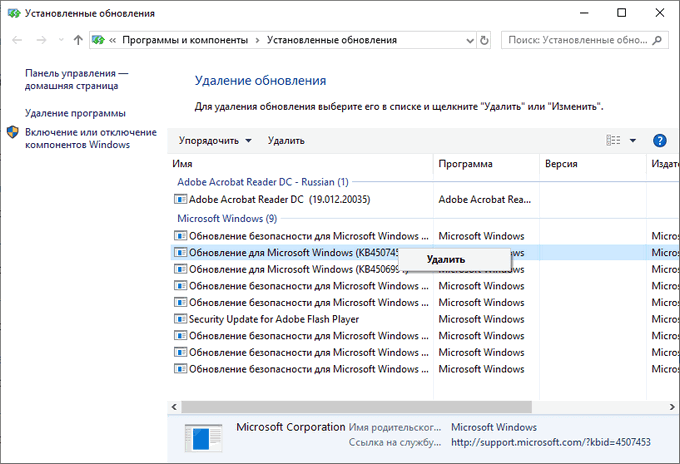Screen dimensions: 680x464
Task: Open recent locations dropdown arrow
Action: (61, 40)
